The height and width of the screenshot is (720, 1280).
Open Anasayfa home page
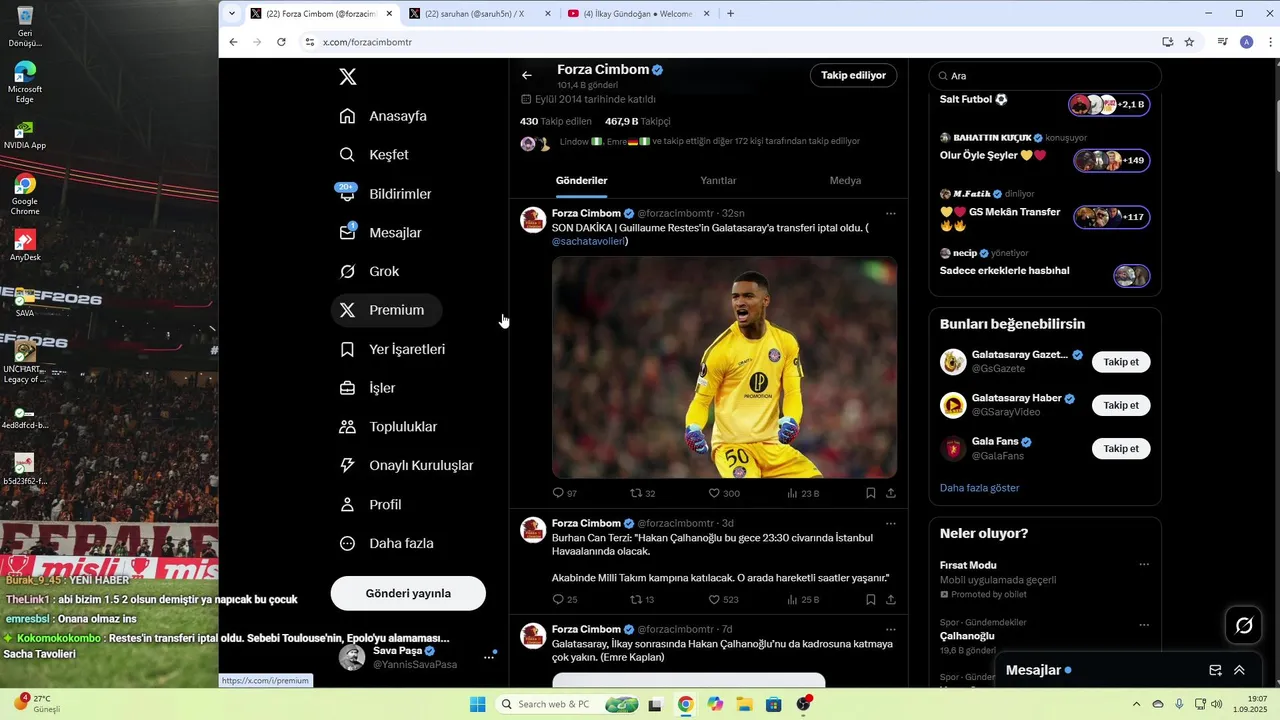click(384, 116)
